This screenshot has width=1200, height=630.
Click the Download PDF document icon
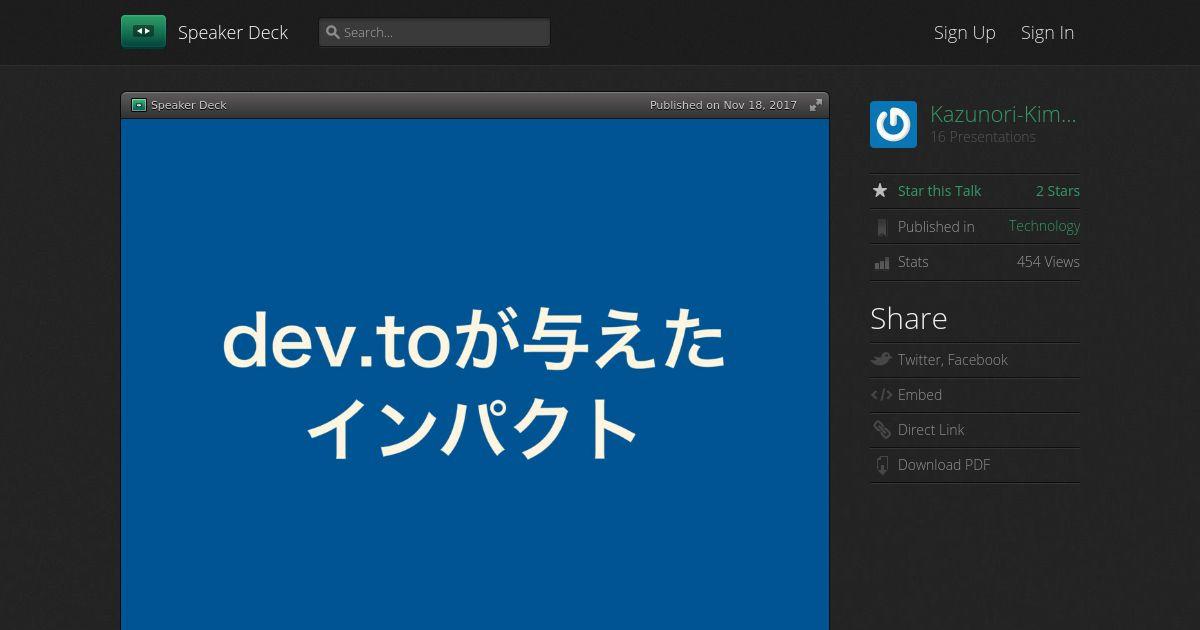pyautogui.click(x=881, y=465)
